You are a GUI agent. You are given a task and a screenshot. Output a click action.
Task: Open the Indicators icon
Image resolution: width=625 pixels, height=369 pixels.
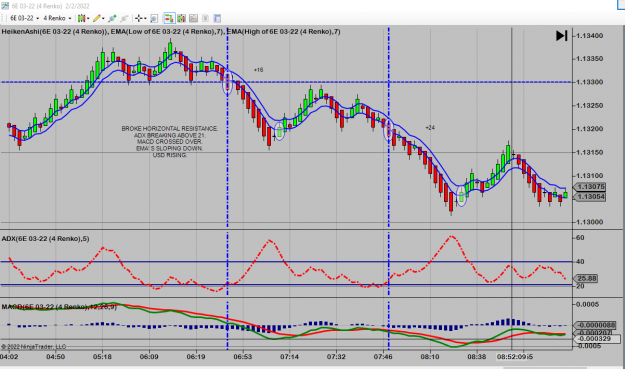[193, 18]
